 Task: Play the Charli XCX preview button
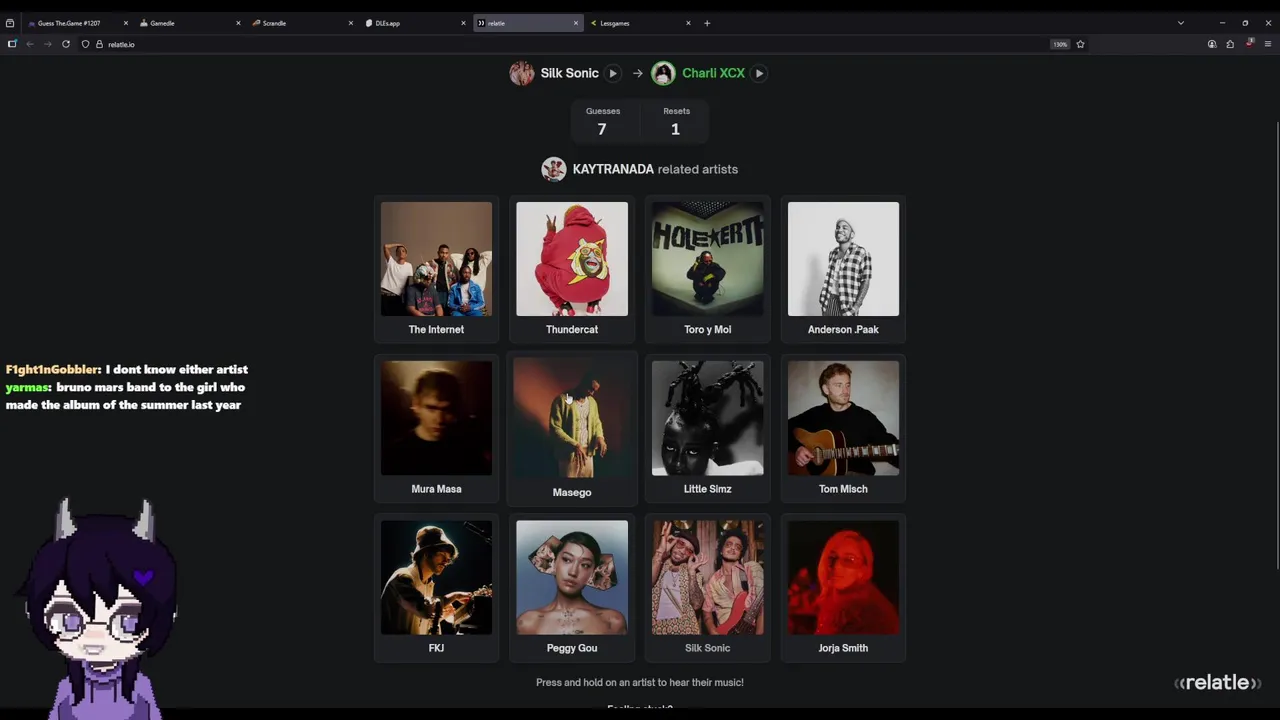pyautogui.click(x=759, y=73)
